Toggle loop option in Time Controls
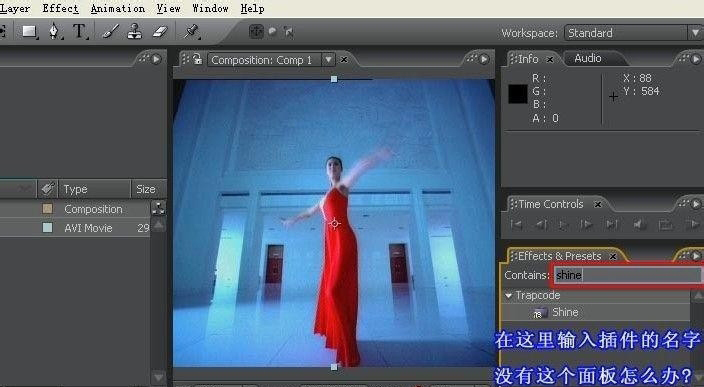The image size is (704, 387). (x=665, y=224)
